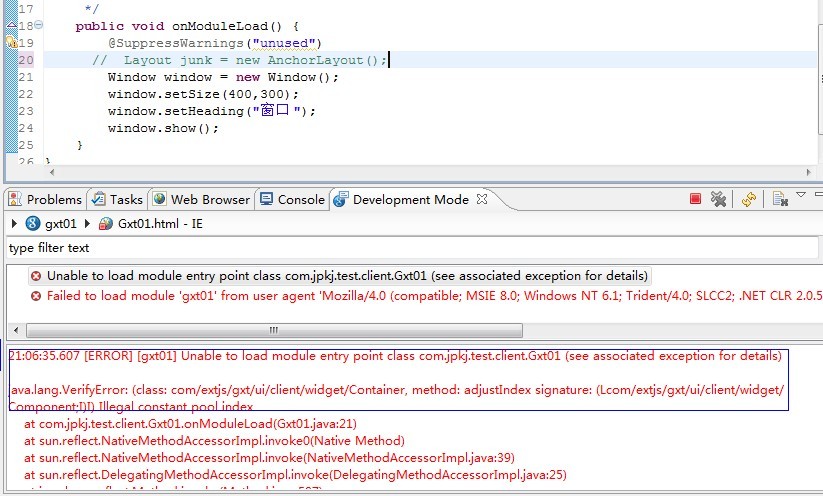Click the Console monitor icon

click(x=267, y=199)
